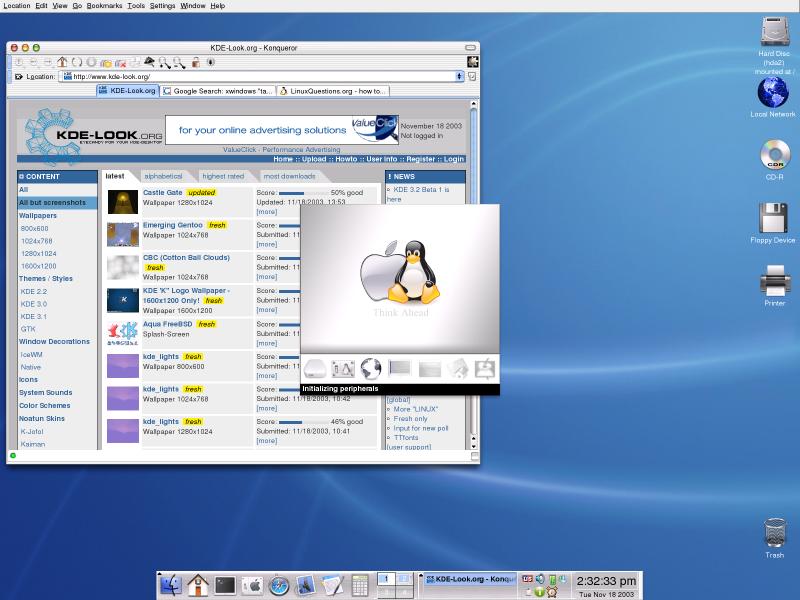This screenshot has width=800, height=600.
Task: Launch the terminal from the panel
Action: [x=225, y=585]
